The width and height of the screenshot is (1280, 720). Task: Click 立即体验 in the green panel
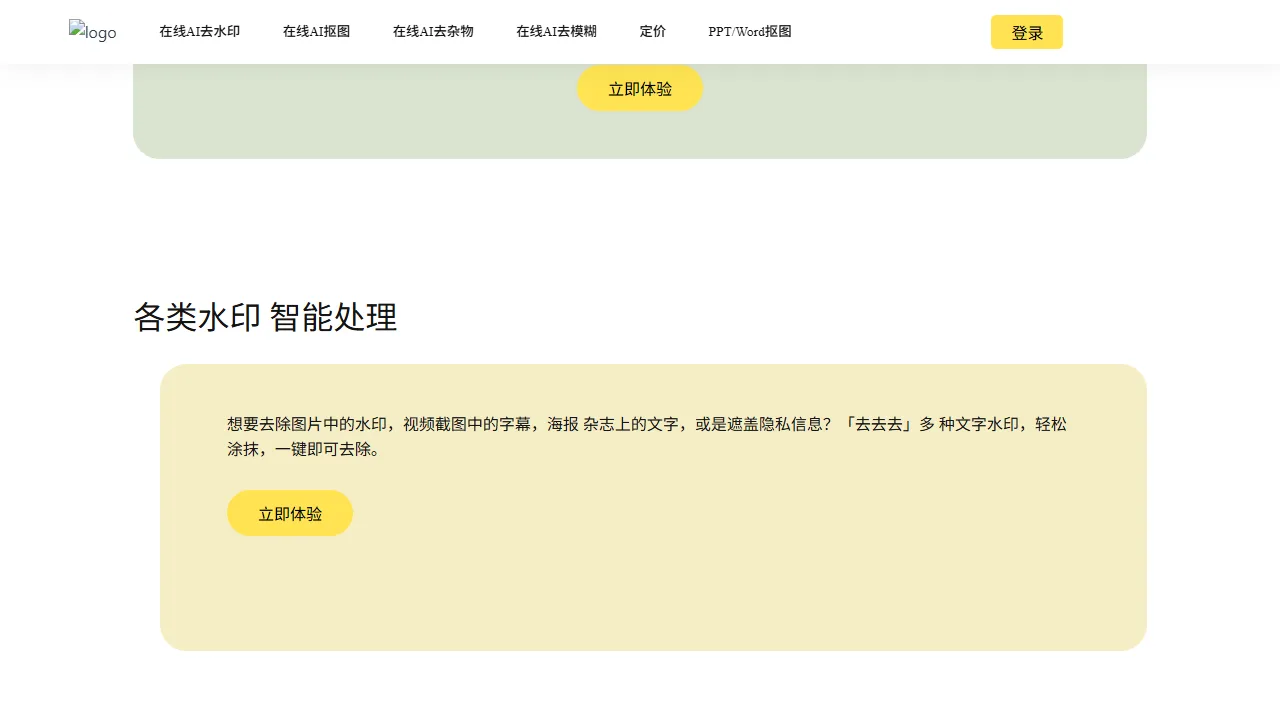point(640,88)
